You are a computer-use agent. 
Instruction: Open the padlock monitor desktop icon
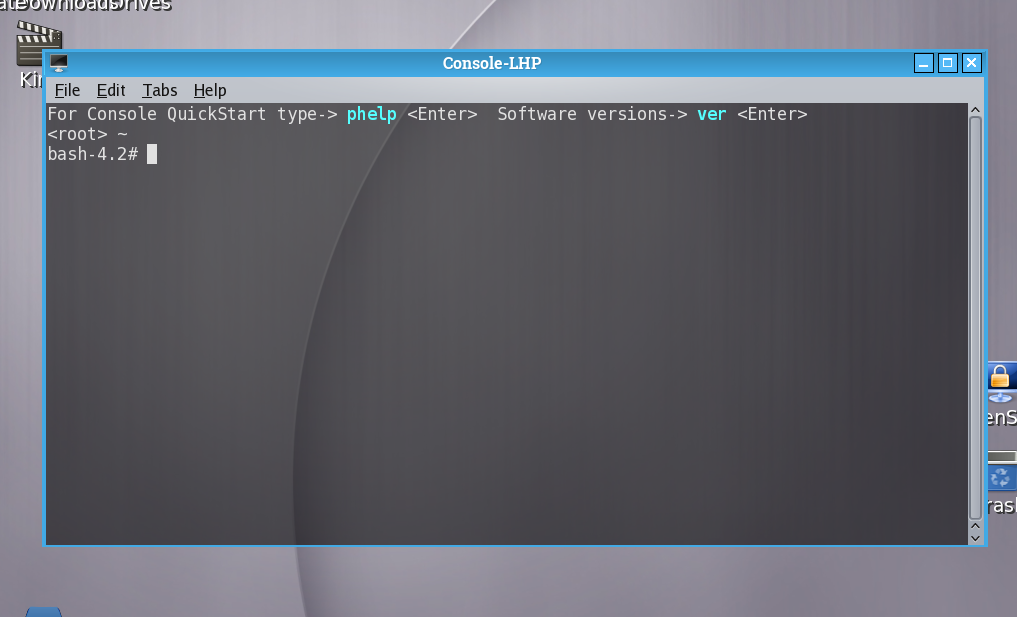pos(1002,383)
